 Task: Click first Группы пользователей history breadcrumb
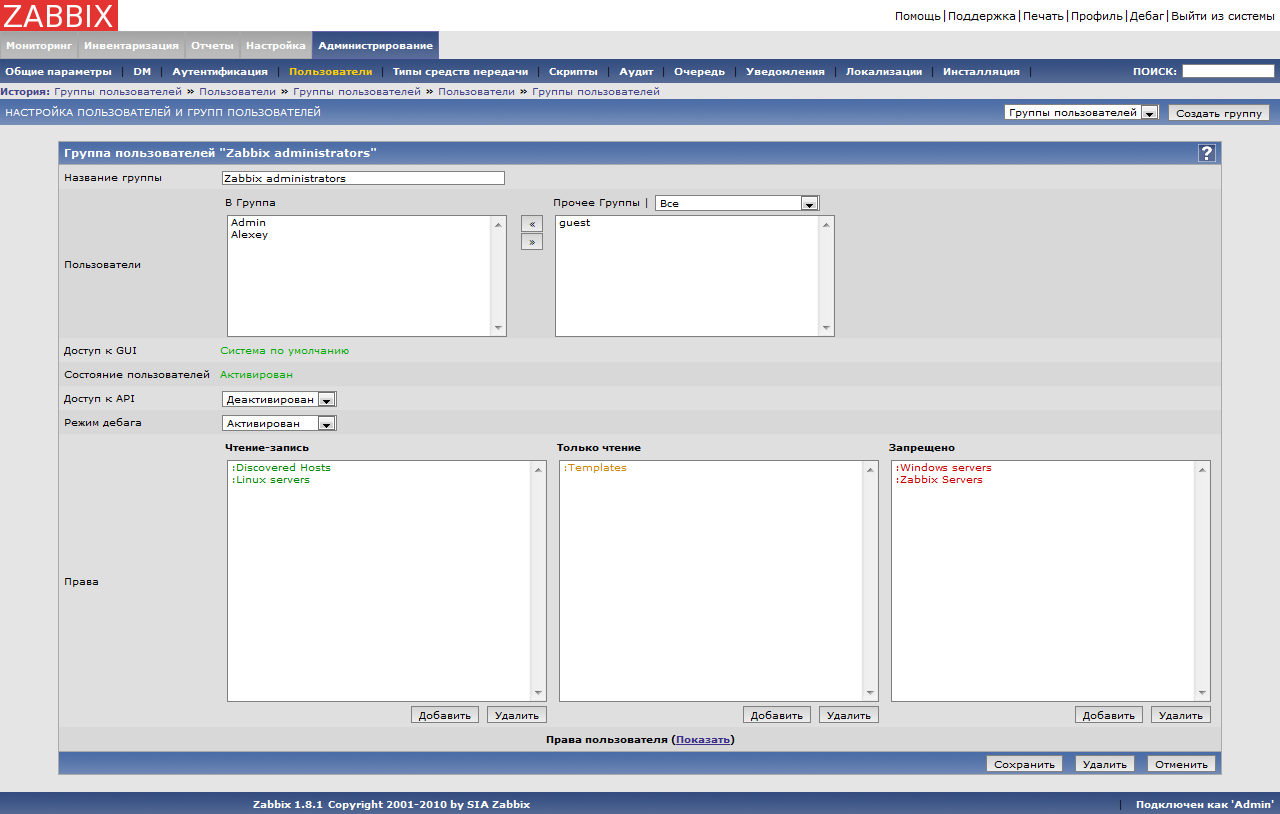coord(118,91)
